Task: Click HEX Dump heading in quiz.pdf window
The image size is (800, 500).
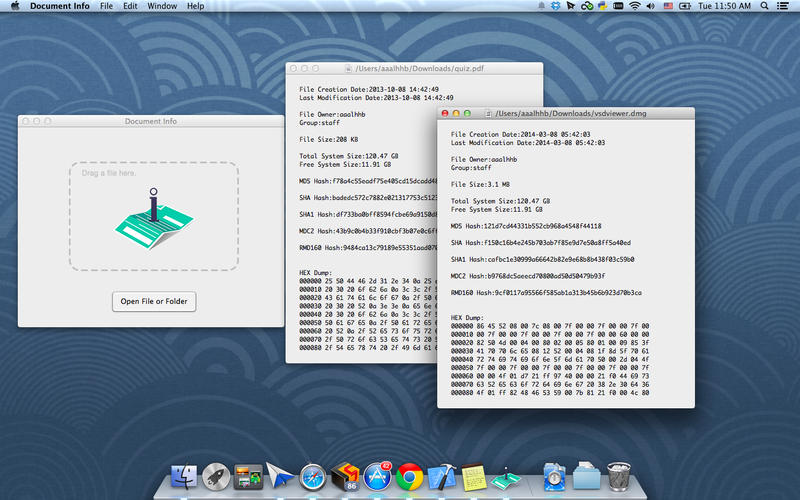Action: click(315, 273)
